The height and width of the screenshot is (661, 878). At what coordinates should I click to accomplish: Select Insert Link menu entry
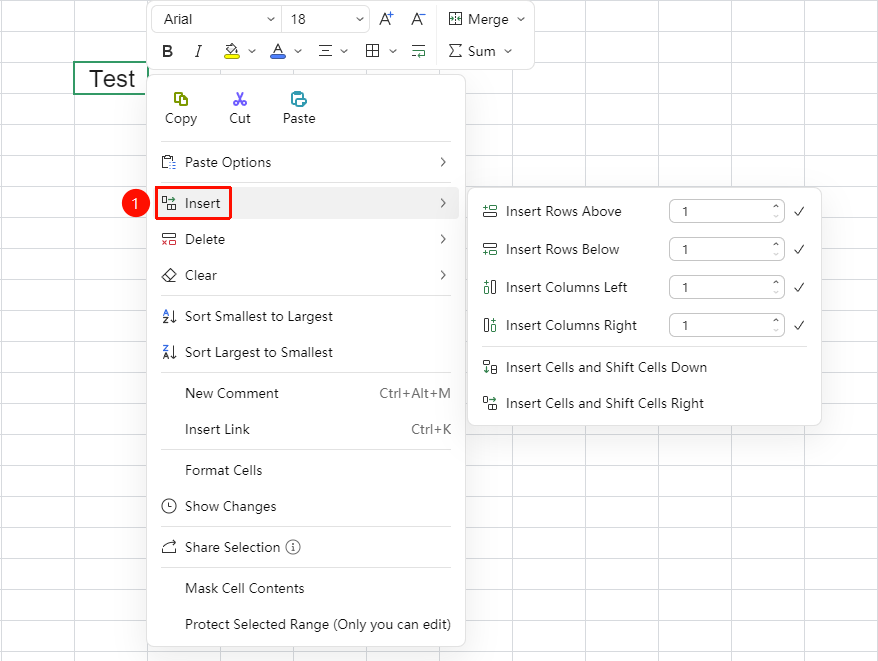coord(306,429)
